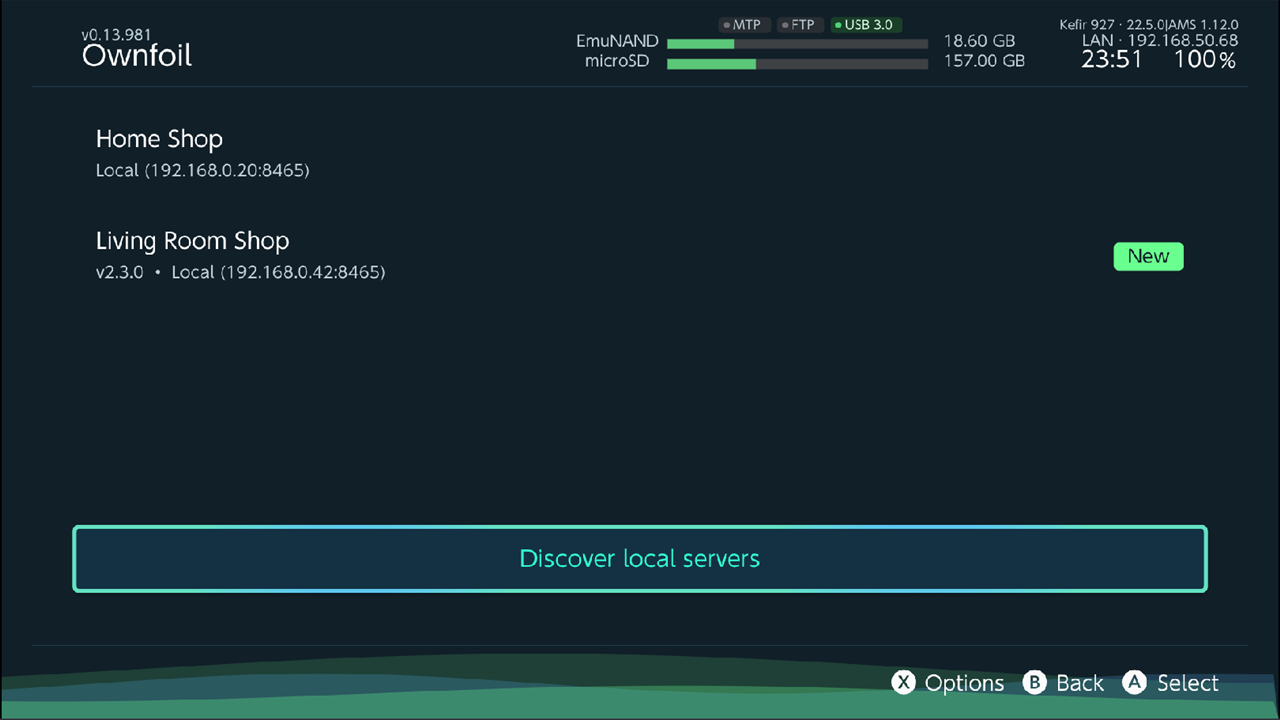Click the Discover local servers button
The height and width of the screenshot is (720, 1280).
[x=640, y=558]
